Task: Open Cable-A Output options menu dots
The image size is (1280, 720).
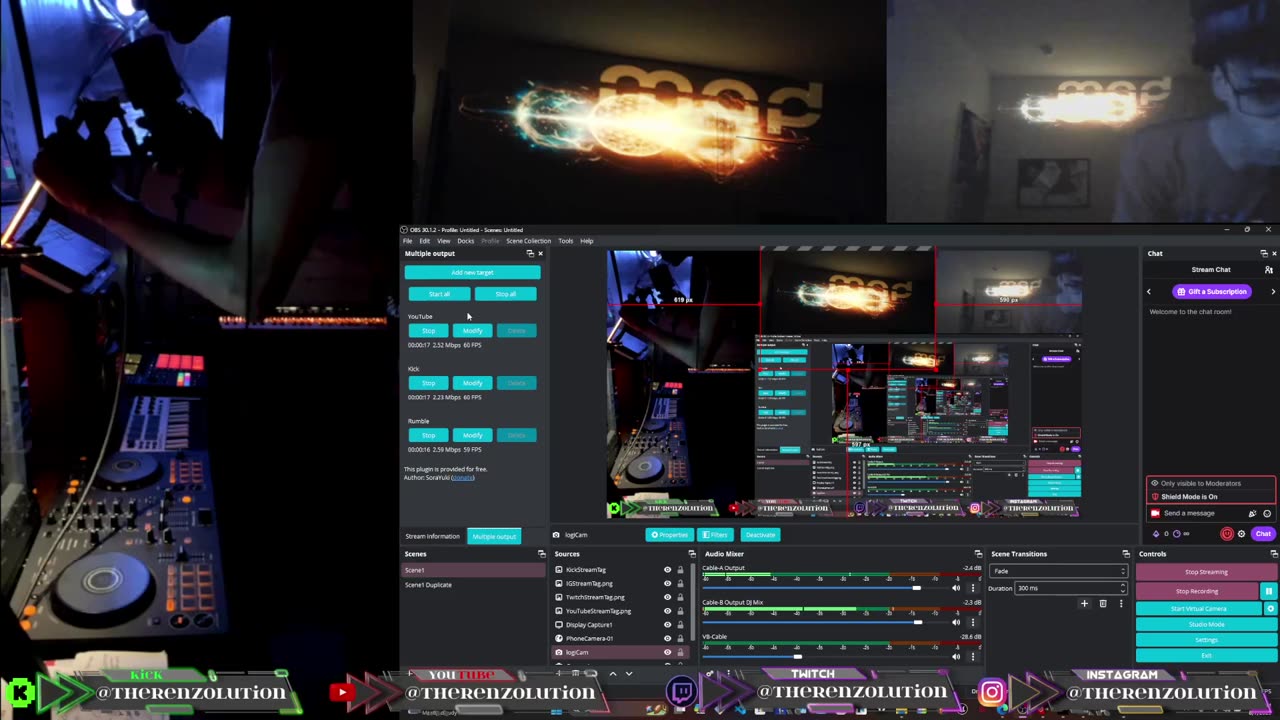Action: (972, 588)
